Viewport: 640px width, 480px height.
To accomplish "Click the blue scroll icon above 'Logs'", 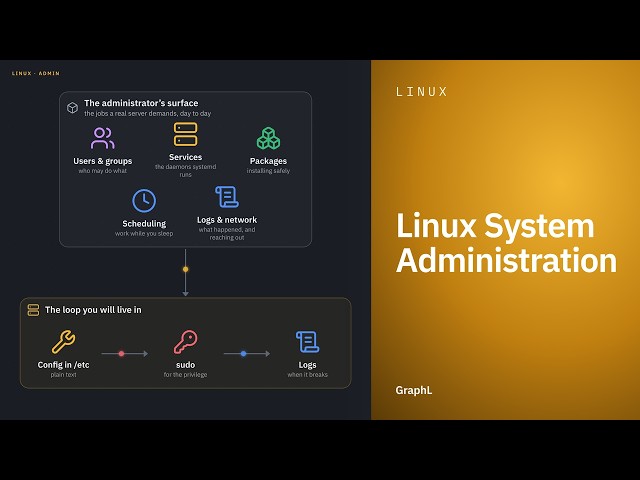I will pos(307,342).
